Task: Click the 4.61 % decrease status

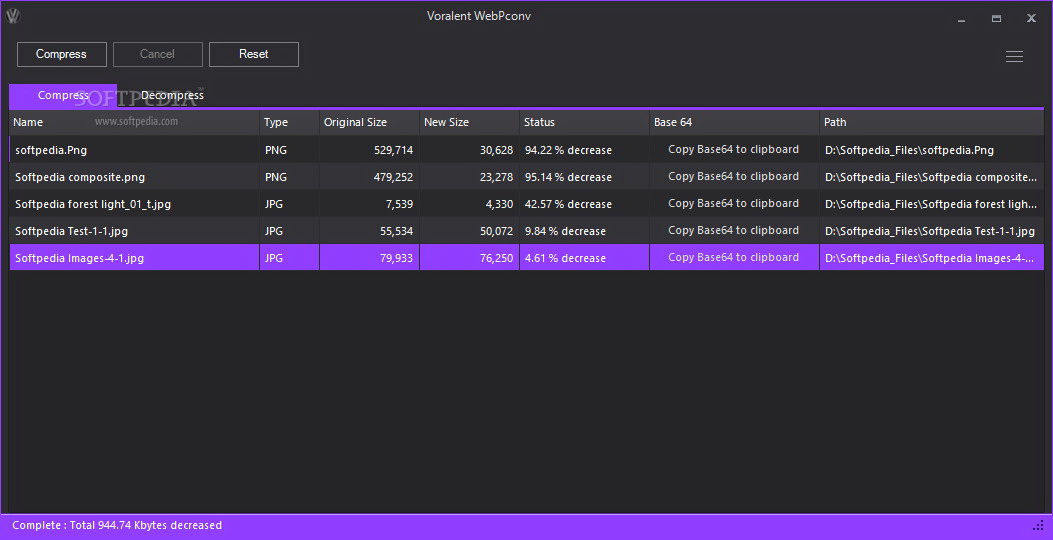Action: click(x=565, y=258)
